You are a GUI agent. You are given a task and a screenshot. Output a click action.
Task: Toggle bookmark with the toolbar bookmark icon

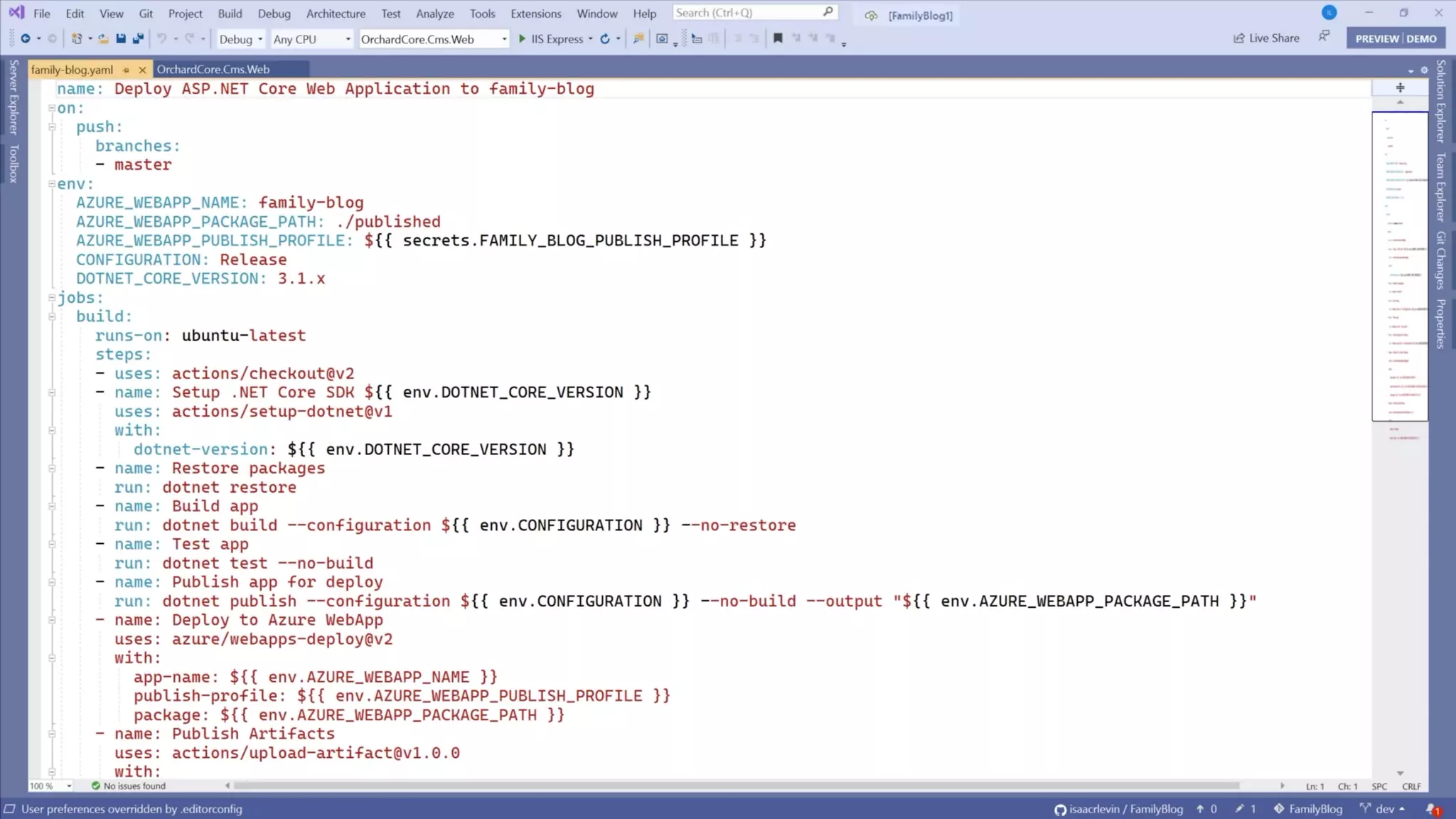pyautogui.click(x=778, y=38)
